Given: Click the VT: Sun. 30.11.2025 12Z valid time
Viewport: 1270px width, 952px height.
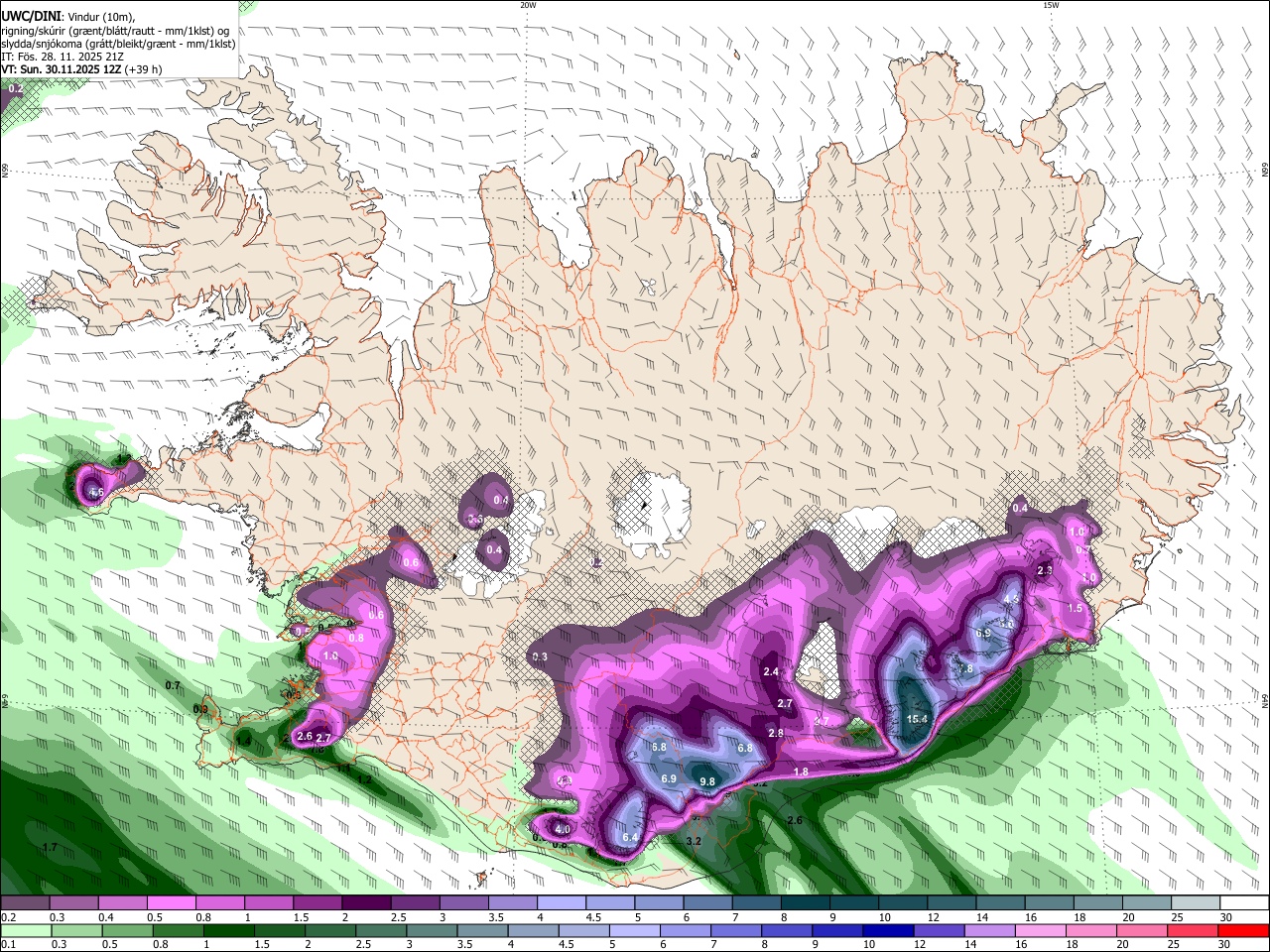Looking at the screenshot, I should click(62, 69).
